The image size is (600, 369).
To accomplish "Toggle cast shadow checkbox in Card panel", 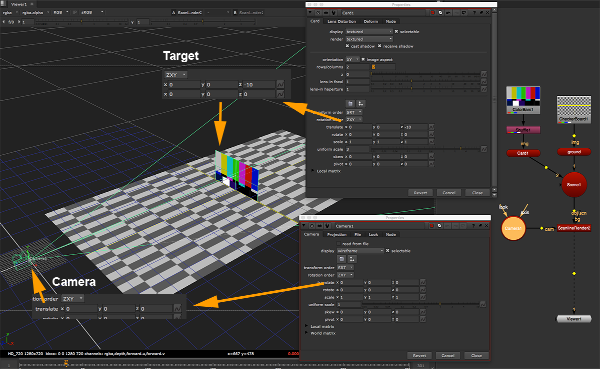I will tap(347, 46).
